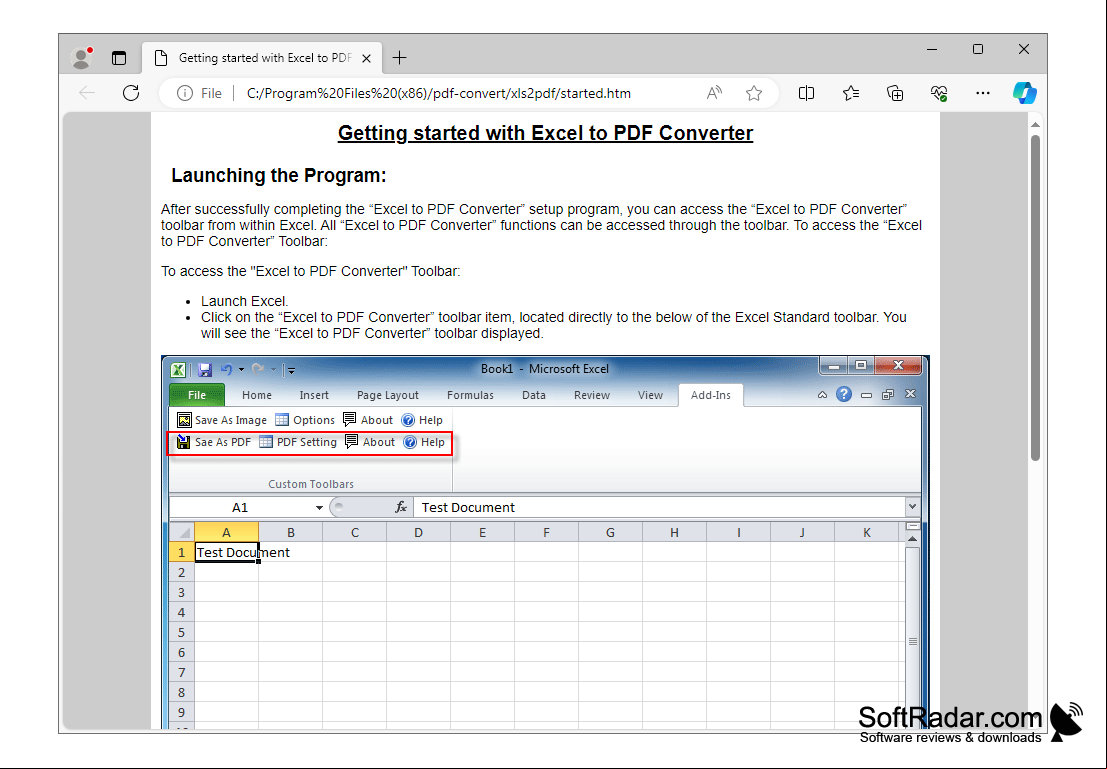Click the Excel help question mark icon

[844, 395]
